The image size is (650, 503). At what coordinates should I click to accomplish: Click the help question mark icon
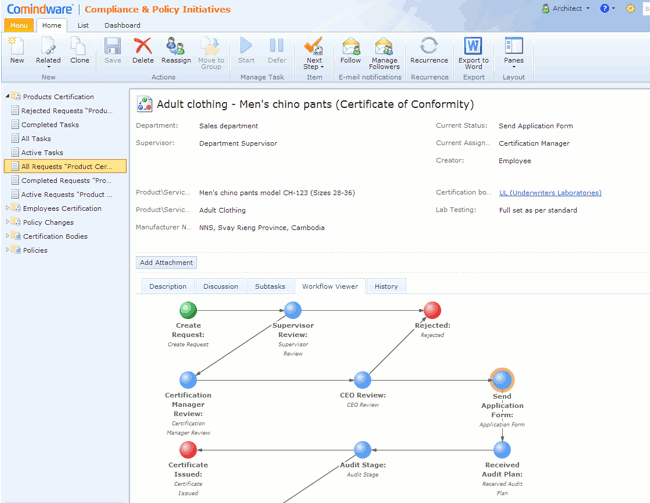click(x=604, y=8)
